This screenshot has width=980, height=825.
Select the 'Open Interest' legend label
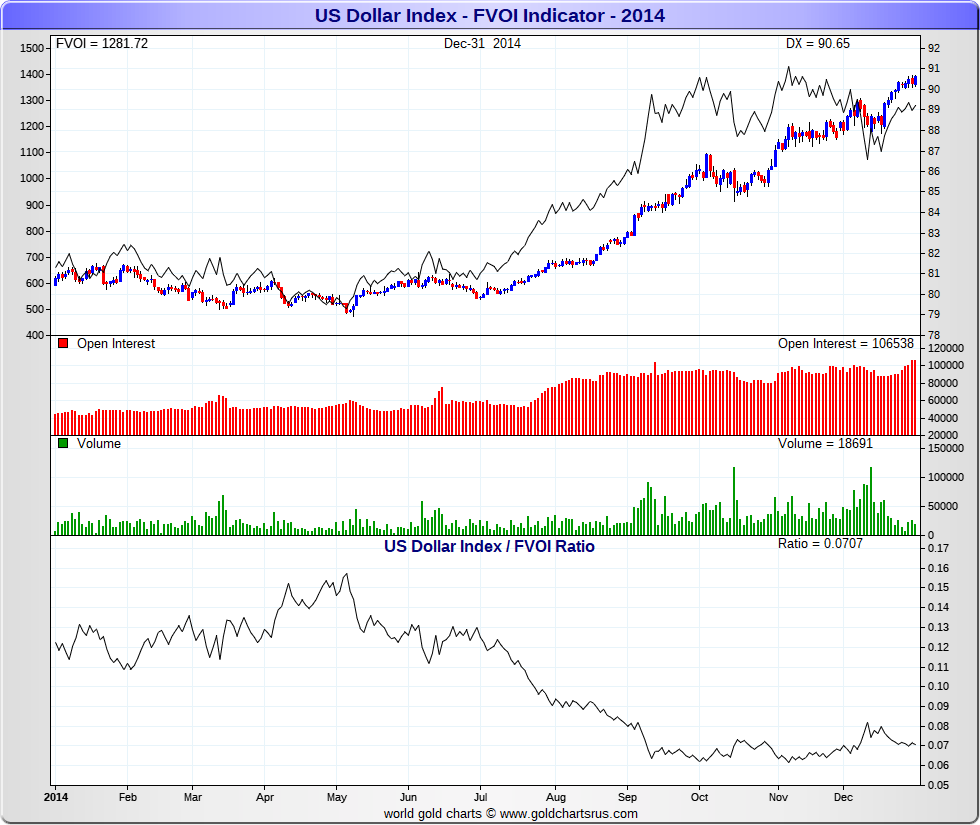tap(116, 344)
